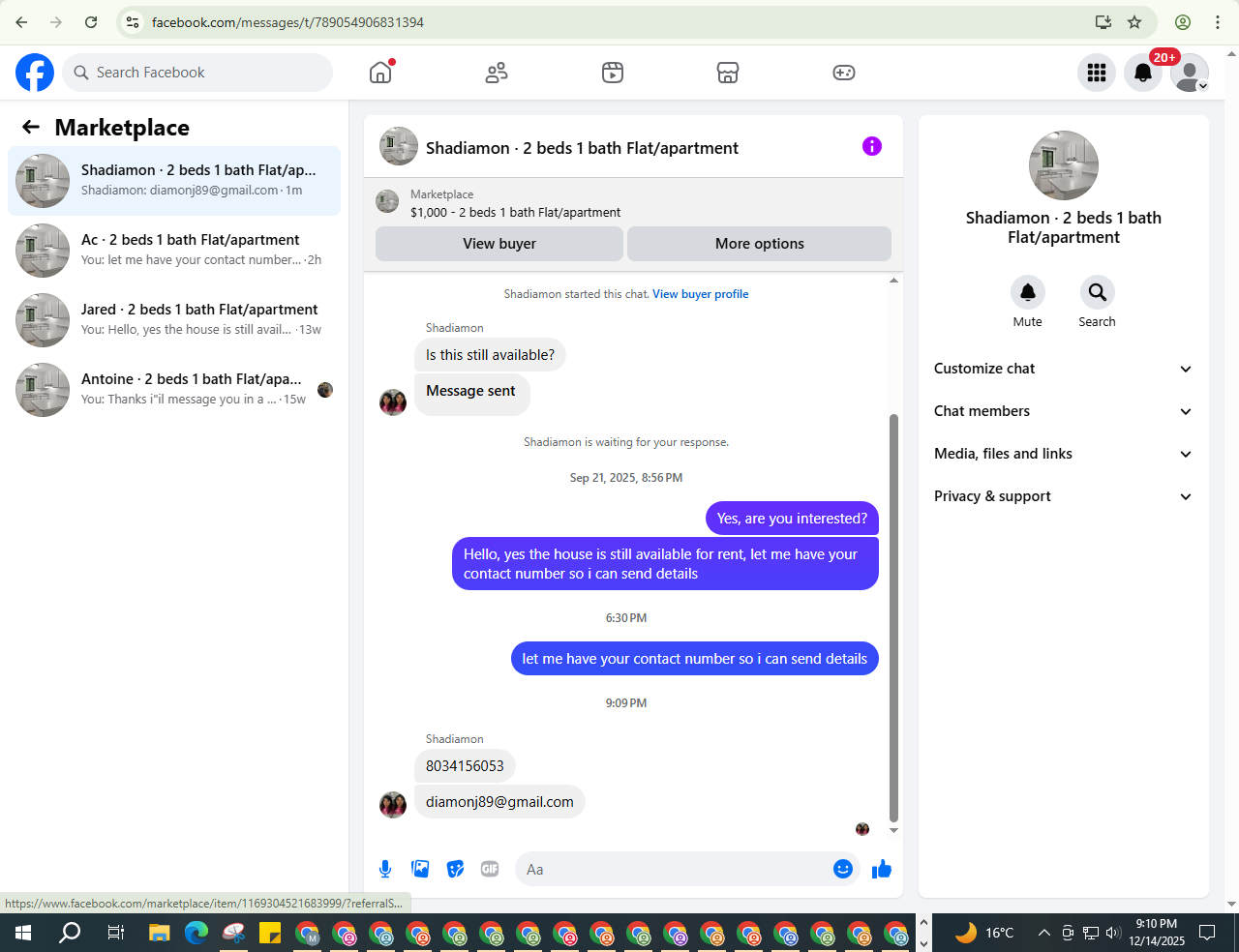This screenshot has height=952, width=1239.
Task: Click the chat messages vertical scrollbar
Action: pyautogui.click(x=893, y=618)
